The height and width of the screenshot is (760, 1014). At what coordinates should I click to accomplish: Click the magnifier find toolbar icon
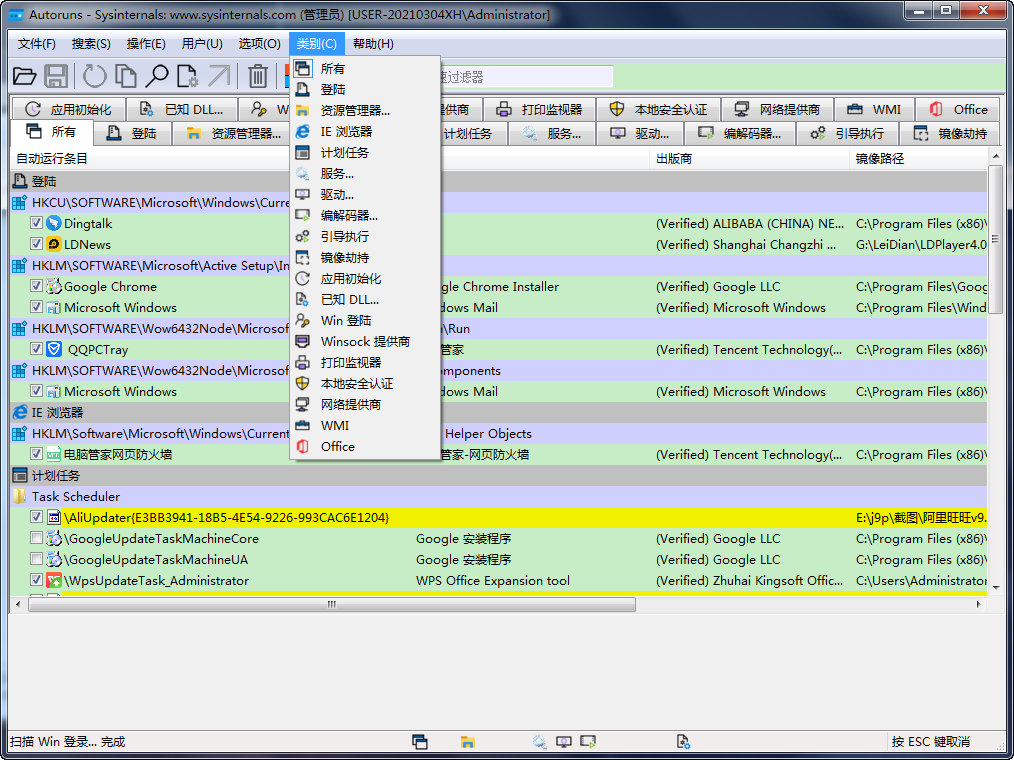click(x=156, y=76)
